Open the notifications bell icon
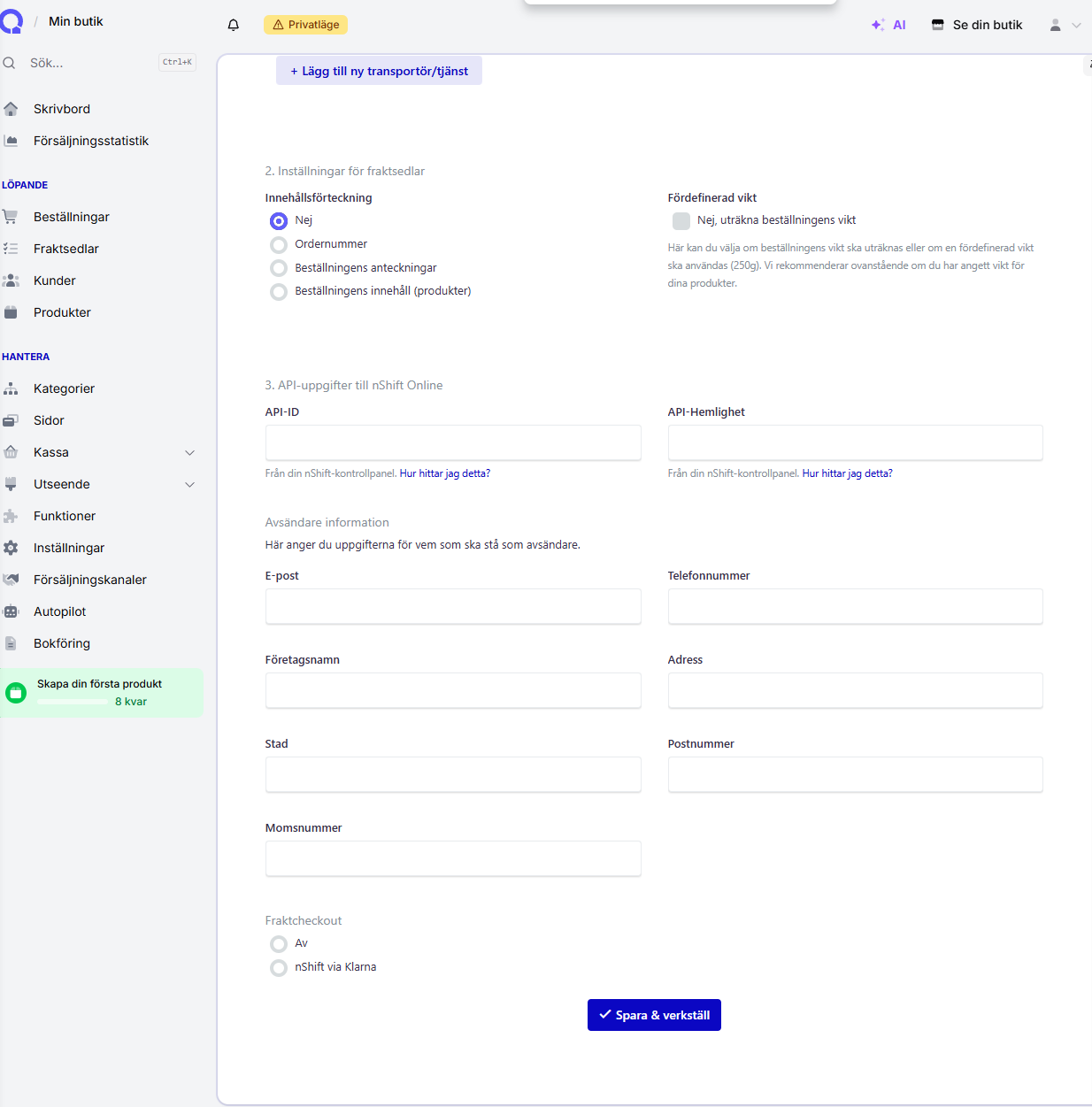This screenshot has height=1107, width=1092. tap(234, 25)
